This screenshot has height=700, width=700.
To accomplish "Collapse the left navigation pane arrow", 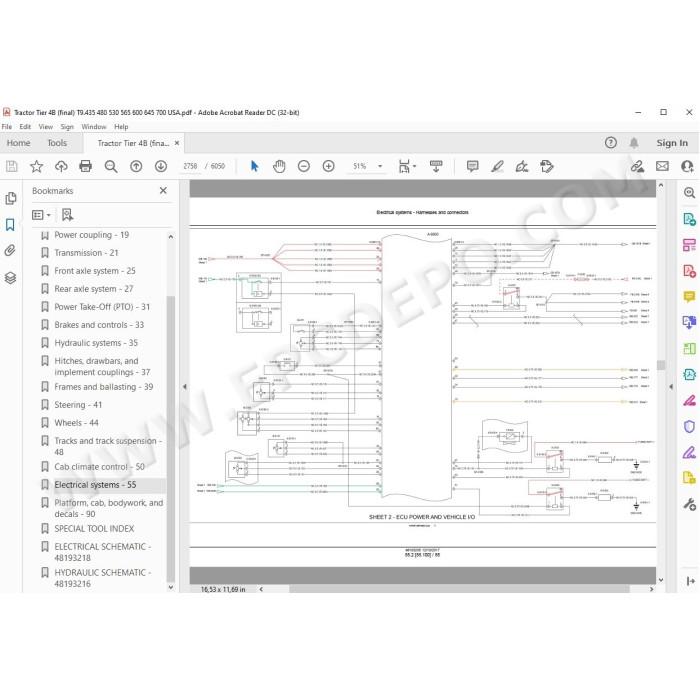I will tap(185, 387).
